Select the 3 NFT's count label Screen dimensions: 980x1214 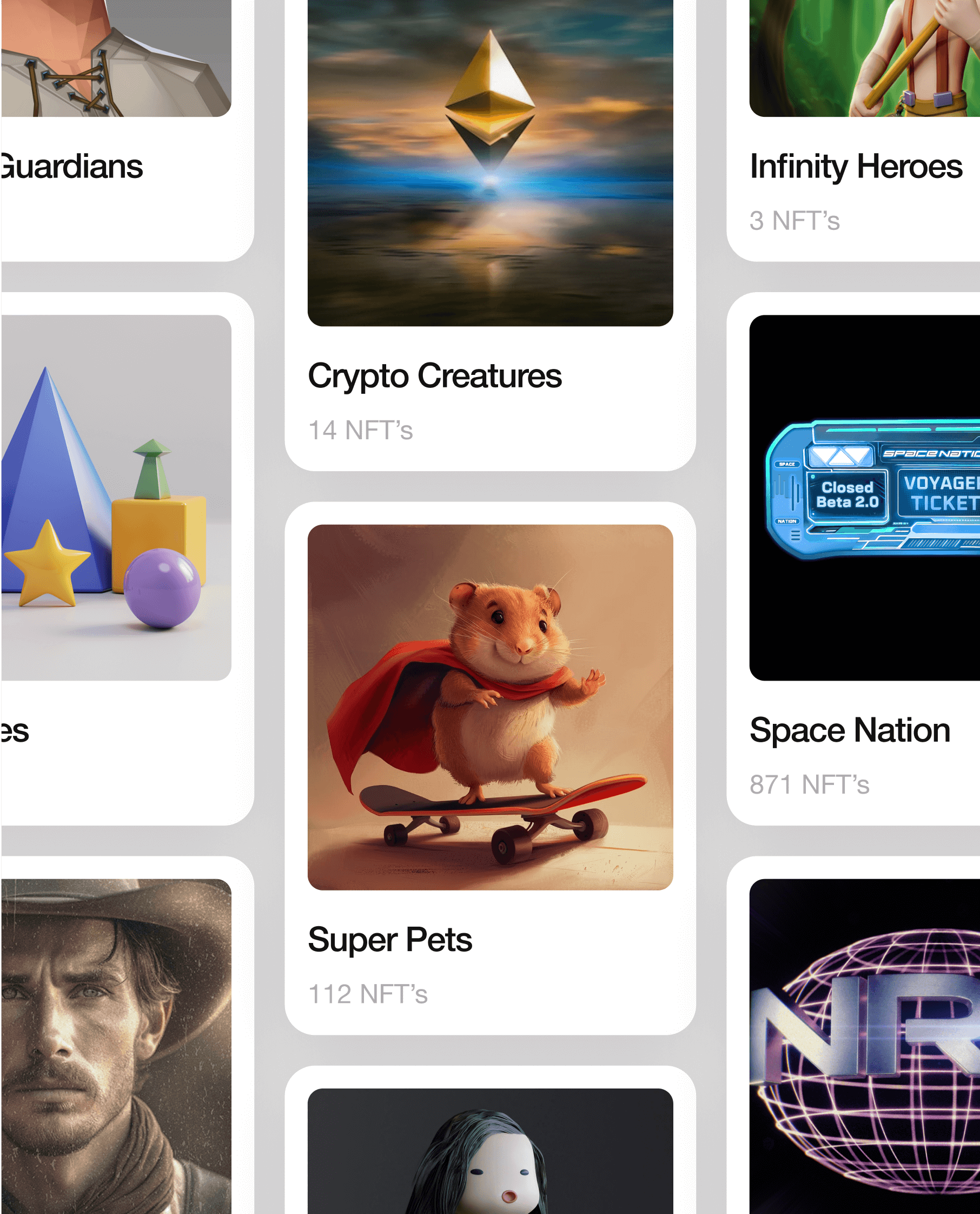click(x=794, y=220)
